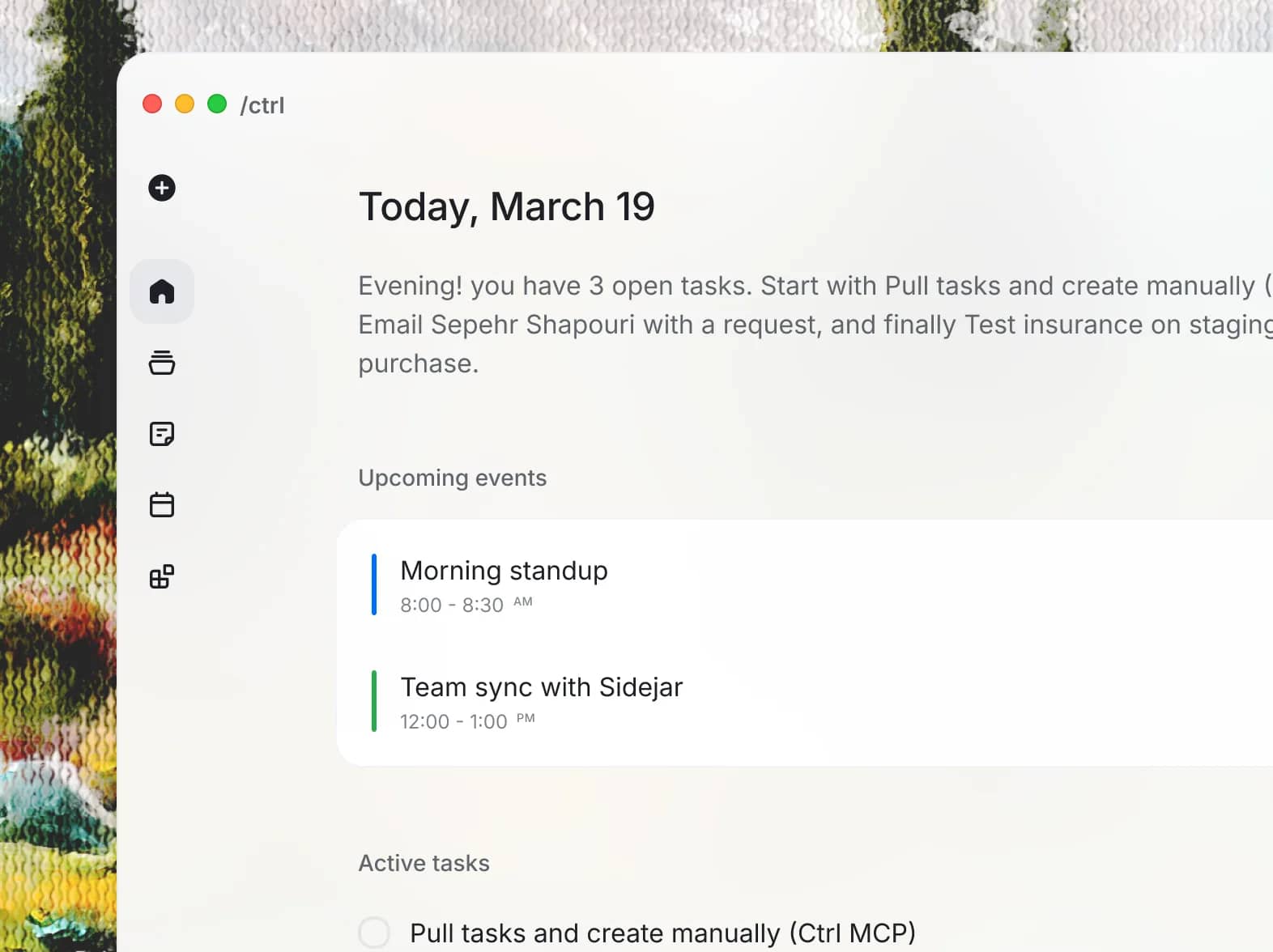Viewport: 1273px width, 952px height.
Task: Open the integrations blocks icon in sidebar
Action: [x=162, y=576]
